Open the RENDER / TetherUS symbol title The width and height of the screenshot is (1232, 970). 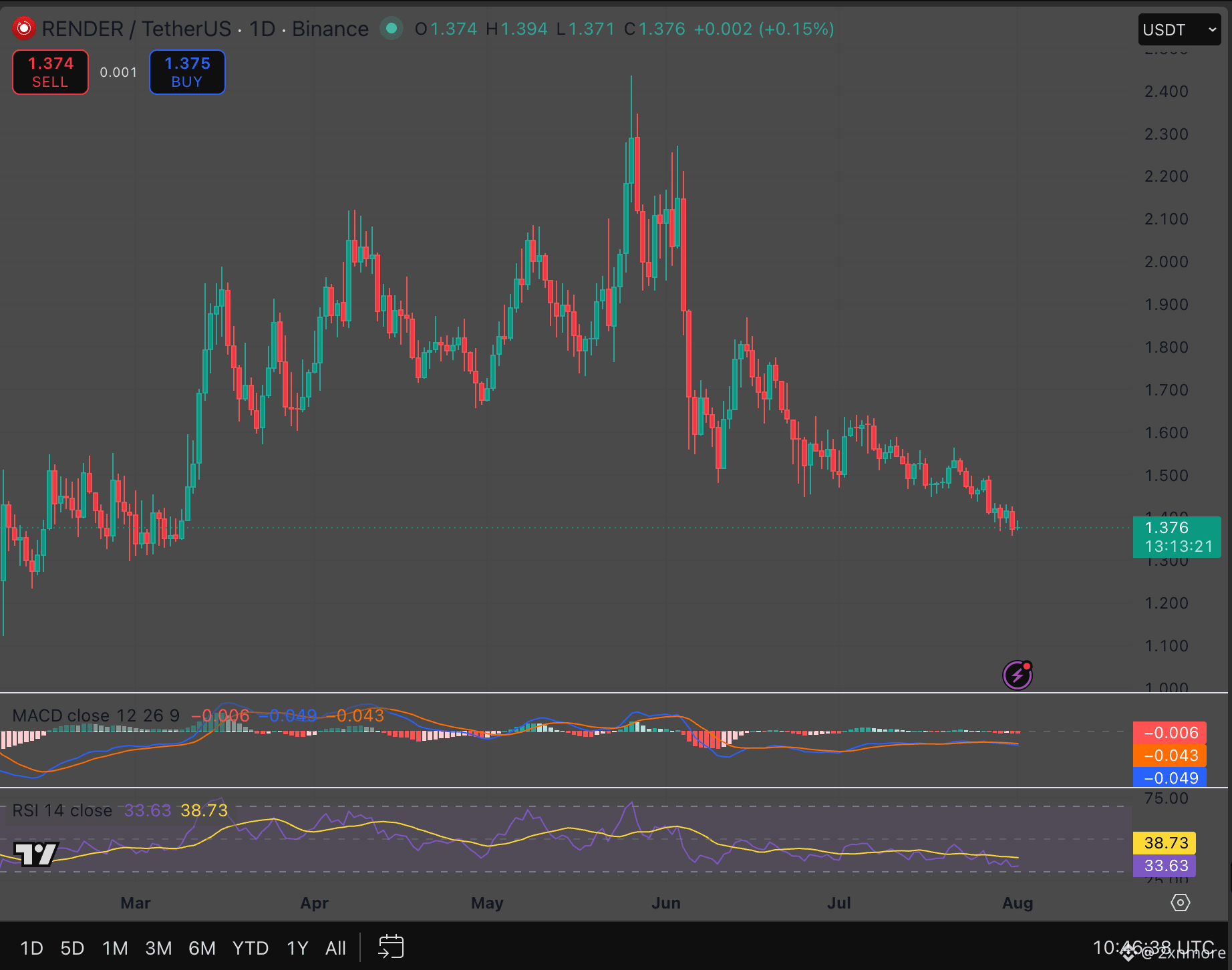coord(136,29)
